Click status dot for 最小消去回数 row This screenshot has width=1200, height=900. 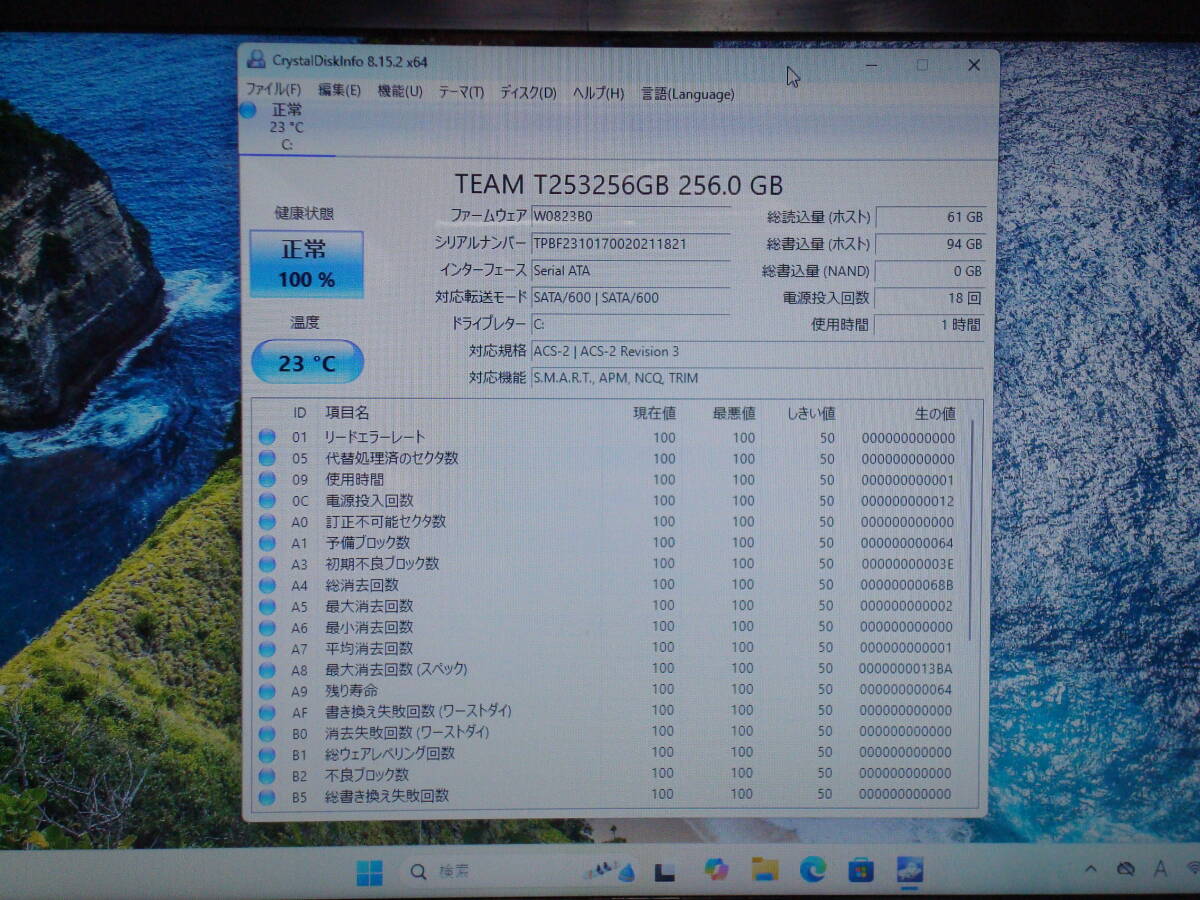267,628
